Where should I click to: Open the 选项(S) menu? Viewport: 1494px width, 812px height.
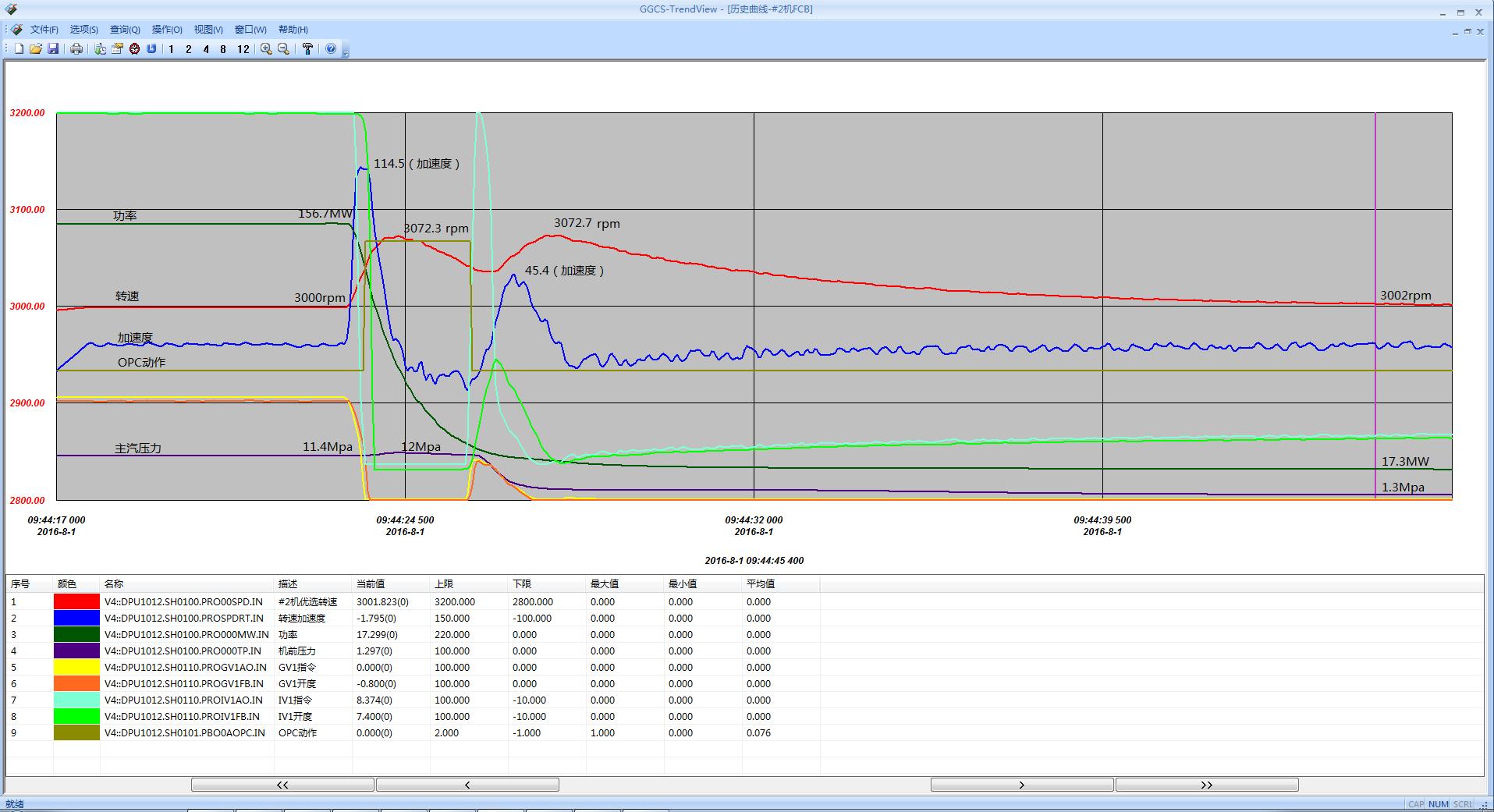click(x=84, y=30)
